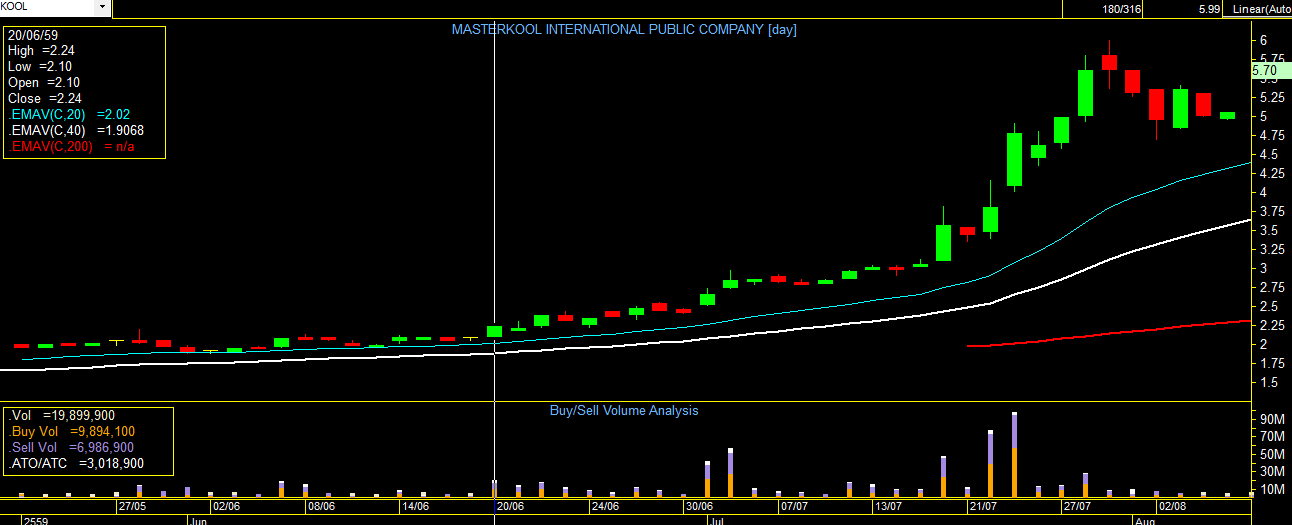Click the red EMAV(C,200) = n/a label
Viewport: 1292px width, 525px height.
[x=71, y=147]
